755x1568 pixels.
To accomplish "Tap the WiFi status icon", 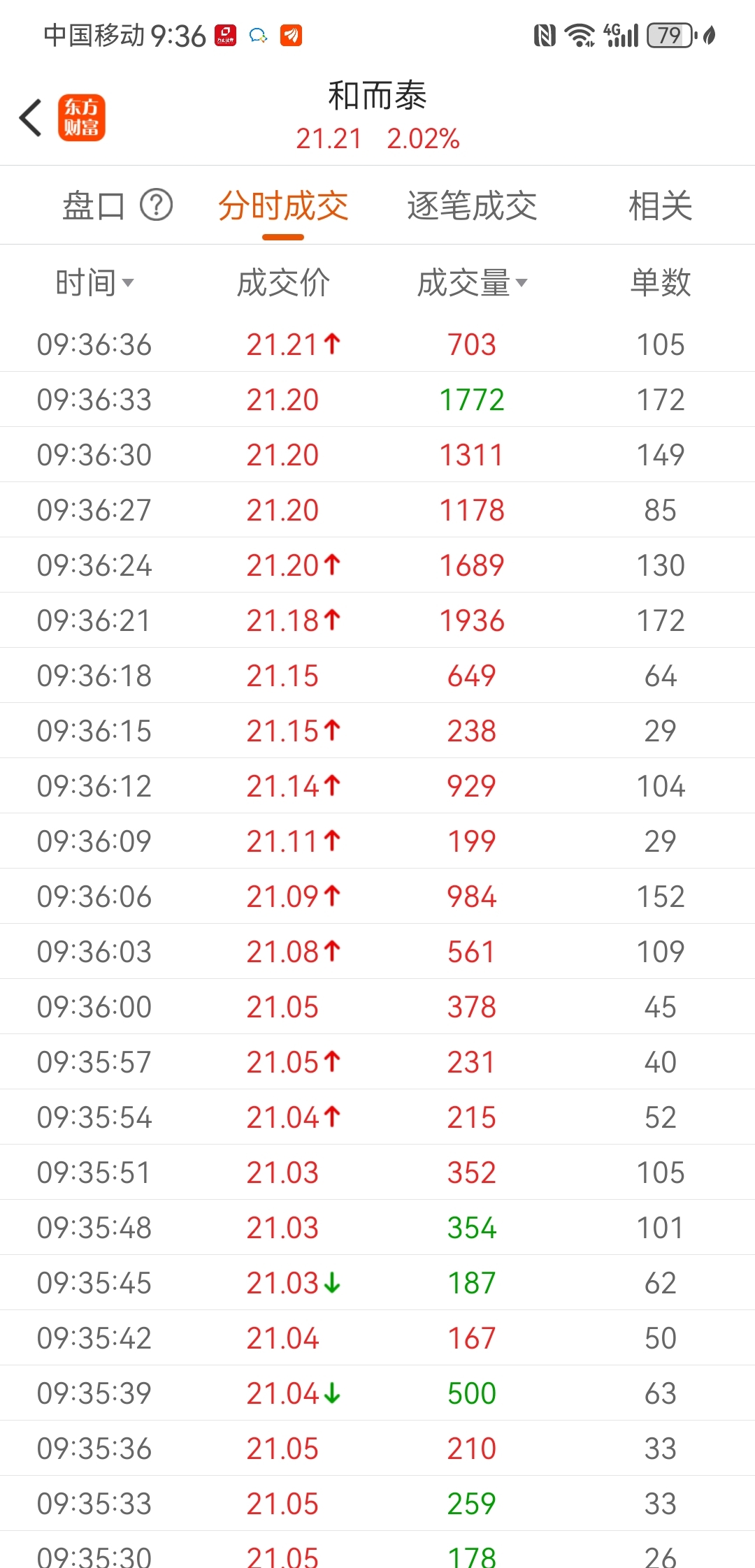I will pyautogui.click(x=580, y=35).
